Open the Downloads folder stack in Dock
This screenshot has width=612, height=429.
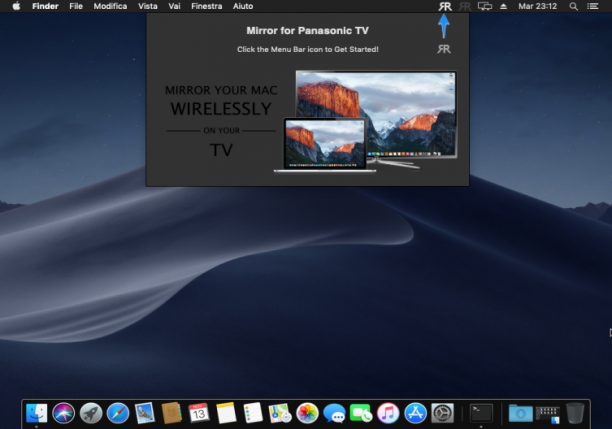pos(521,413)
